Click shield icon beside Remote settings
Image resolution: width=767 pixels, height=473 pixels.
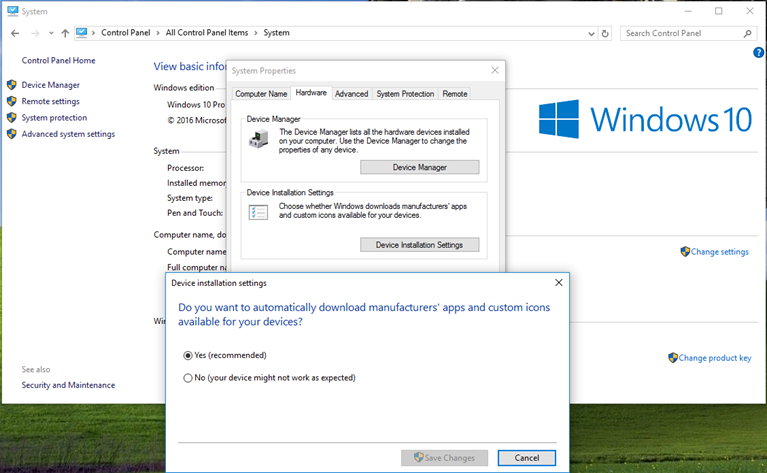(12, 101)
